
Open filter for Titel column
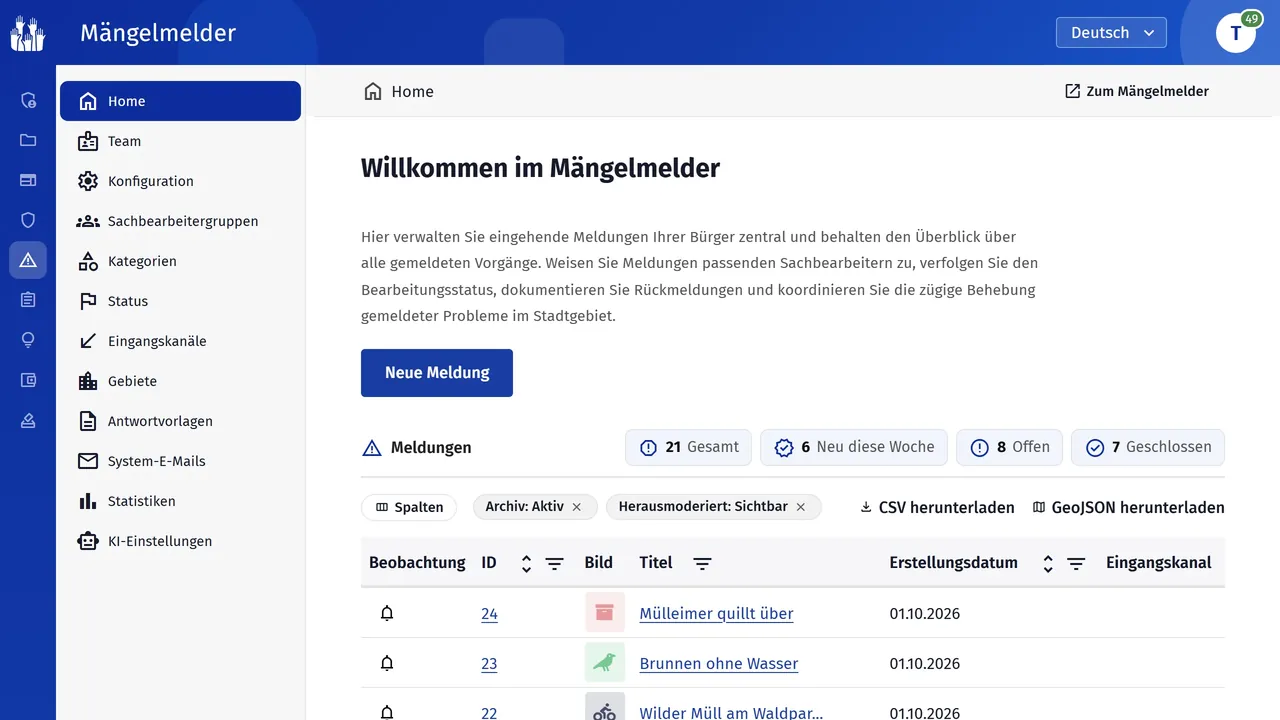click(703, 564)
